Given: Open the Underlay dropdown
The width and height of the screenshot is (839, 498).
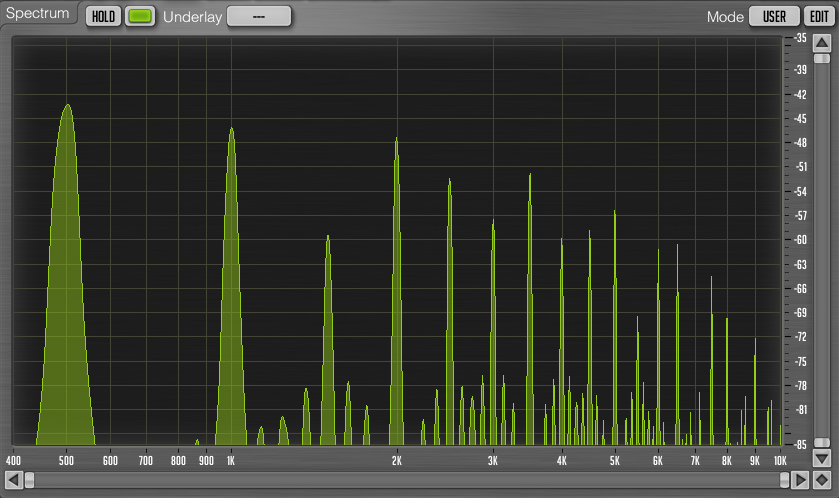Looking at the screenshot, I should (x=259, y=17).
